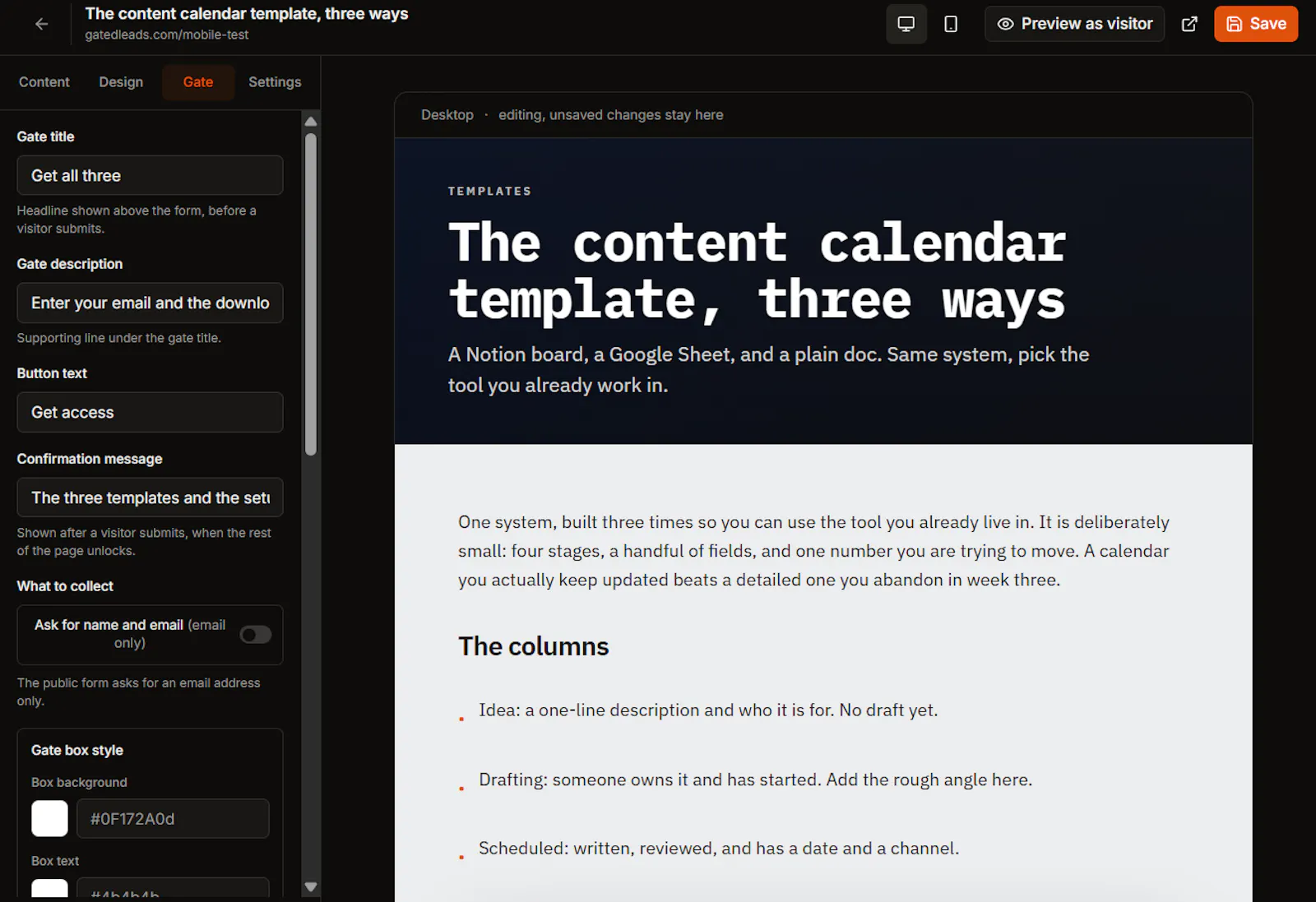This screenshot has width=1316, height=902.
Task: Click the page heading 'The content calendar template, three ways'
Action: point(758,271)
